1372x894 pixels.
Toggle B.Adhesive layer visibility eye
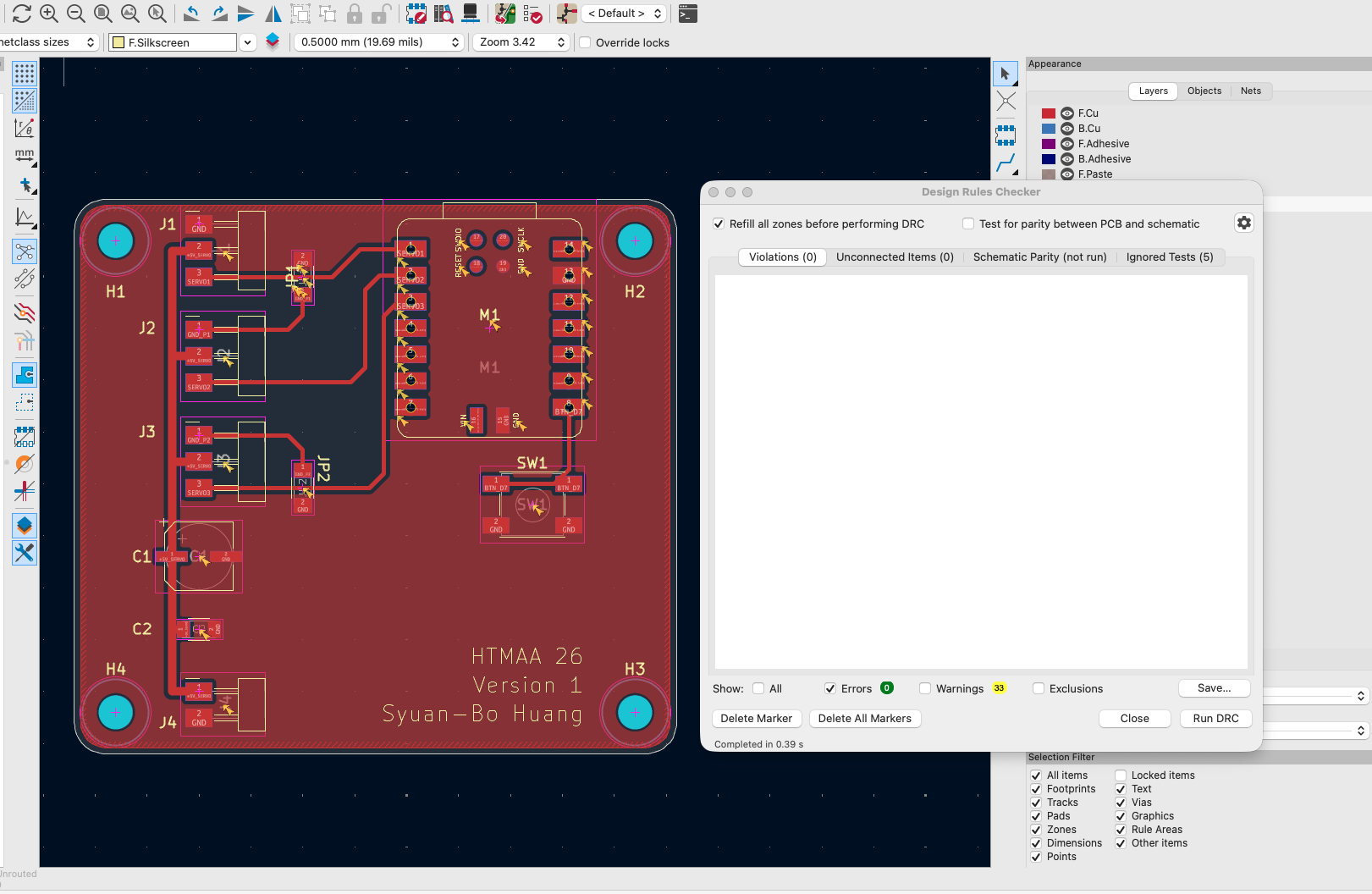tap(1067, 159)
